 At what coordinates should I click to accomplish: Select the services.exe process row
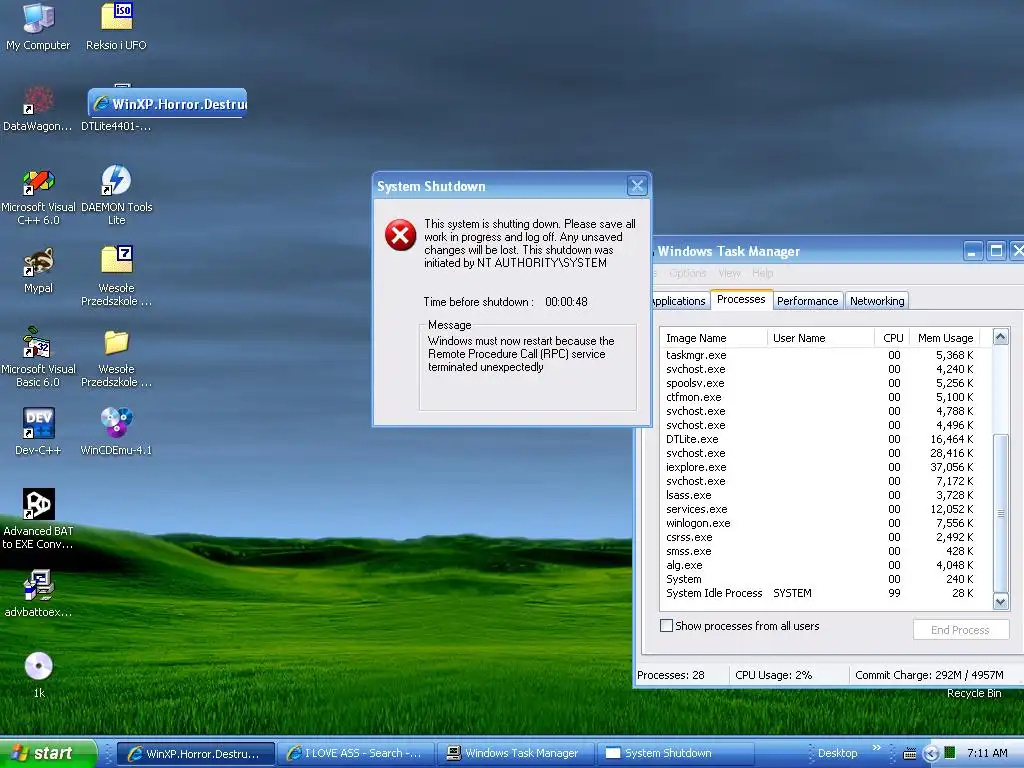pos(825,509)
